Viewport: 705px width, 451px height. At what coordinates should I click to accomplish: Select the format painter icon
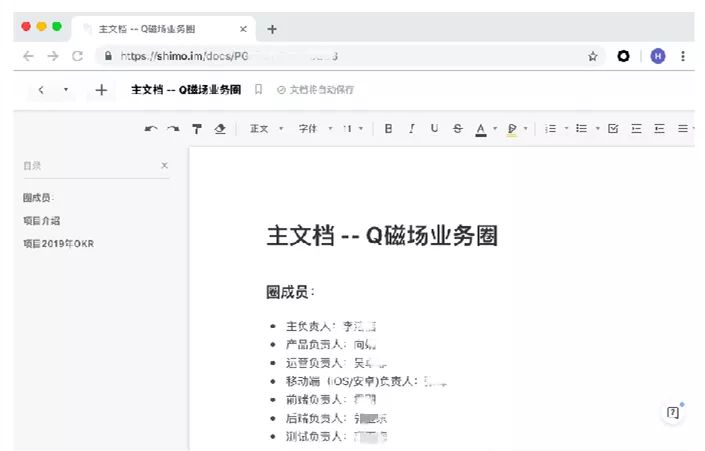tap(196, 129)
